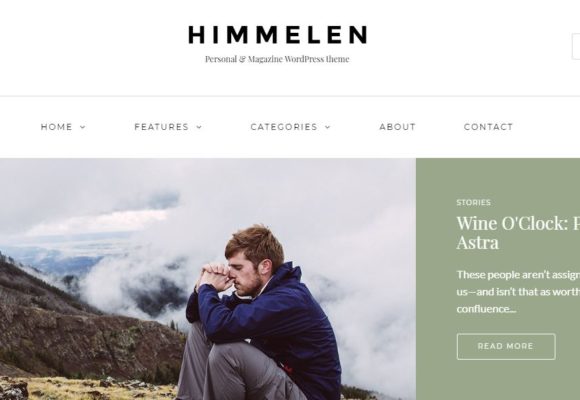
Task: Click the READ MORE button
Action: (x=506, y=346)
